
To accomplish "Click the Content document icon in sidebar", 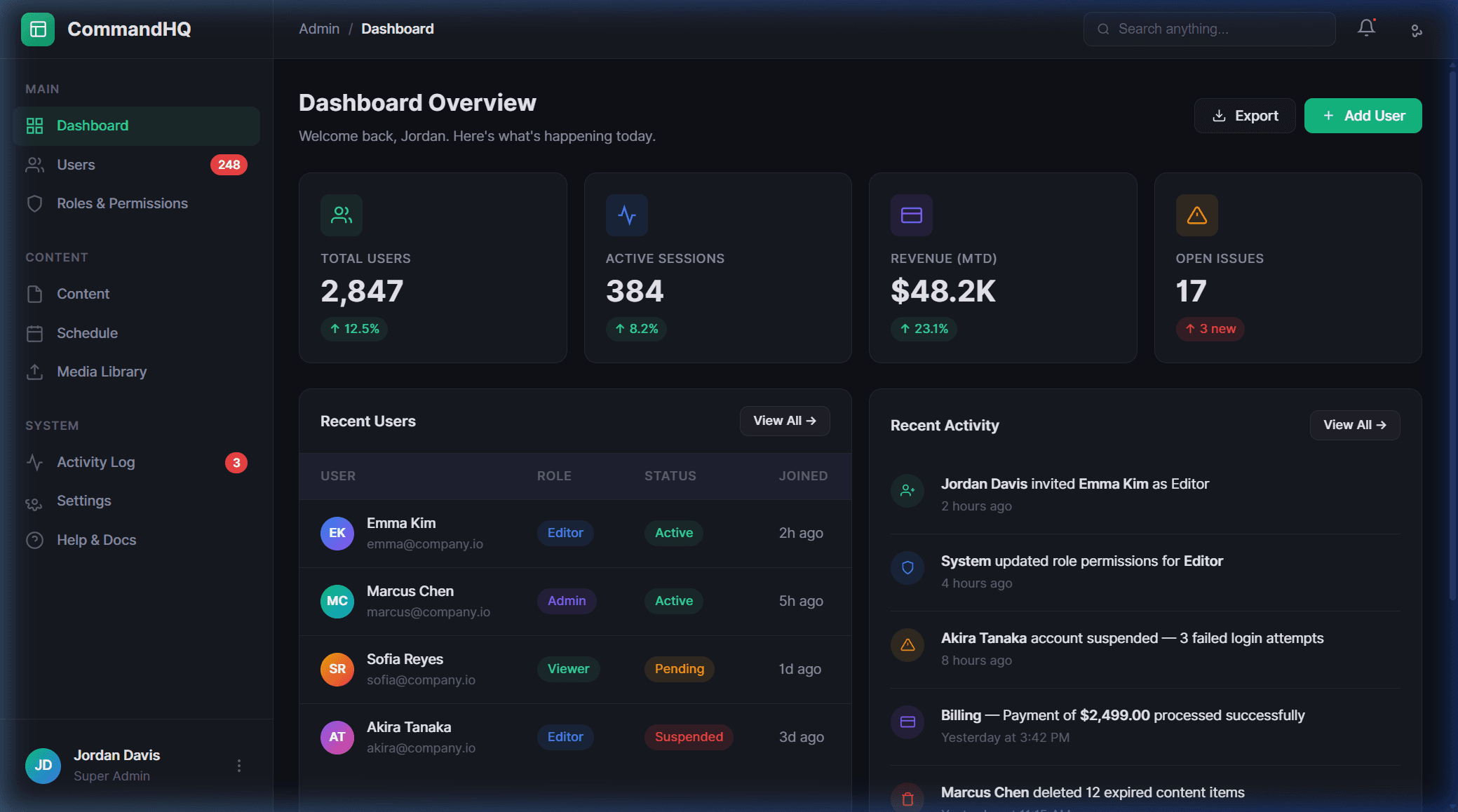I will (35, 294).
